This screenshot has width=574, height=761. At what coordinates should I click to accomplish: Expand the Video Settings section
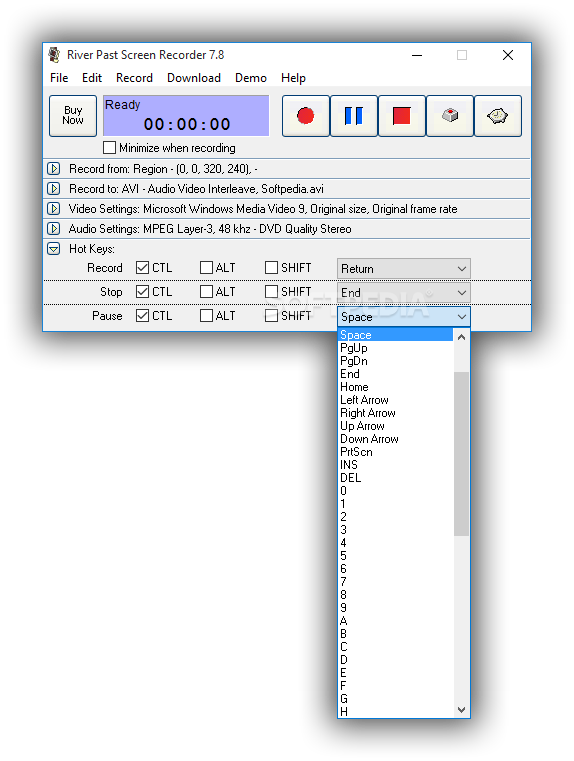click(53, 209)
